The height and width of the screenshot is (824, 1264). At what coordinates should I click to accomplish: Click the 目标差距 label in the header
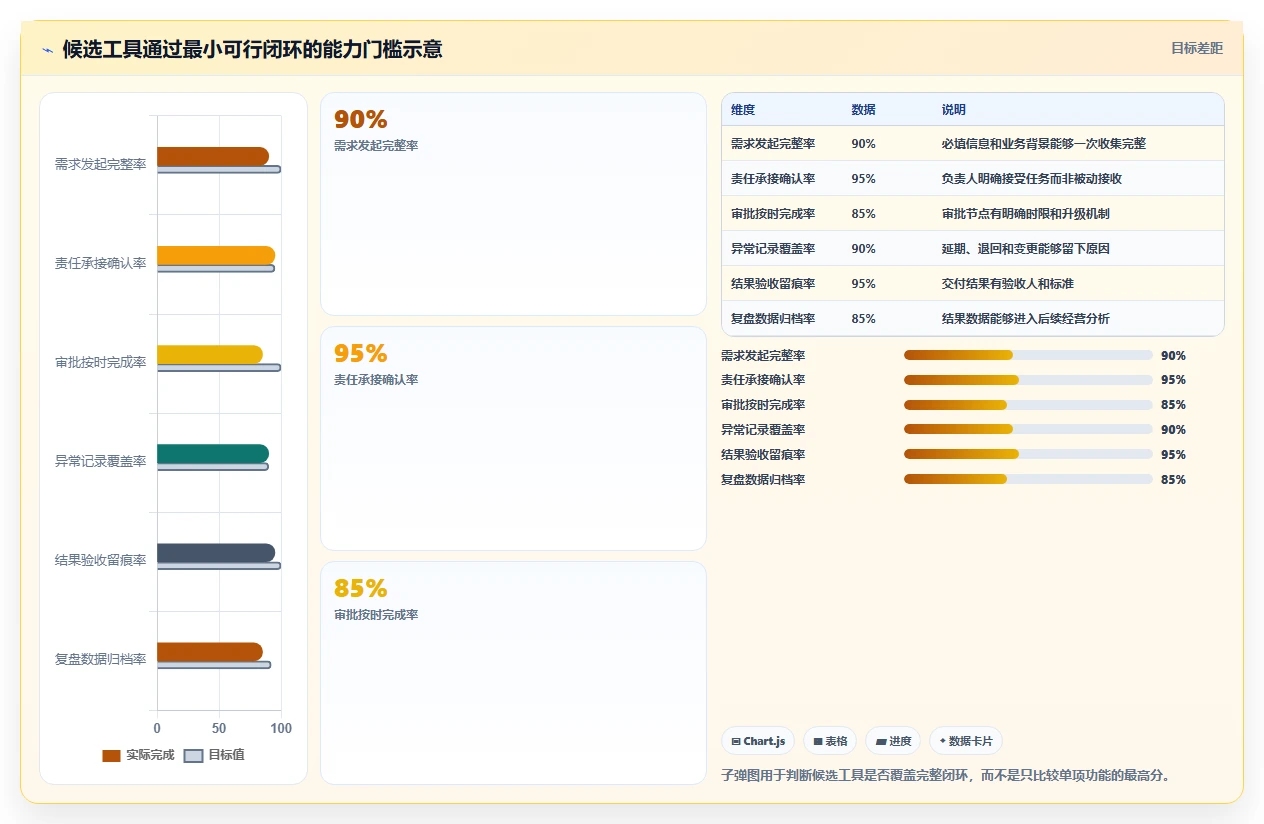tap(1197, 48)
